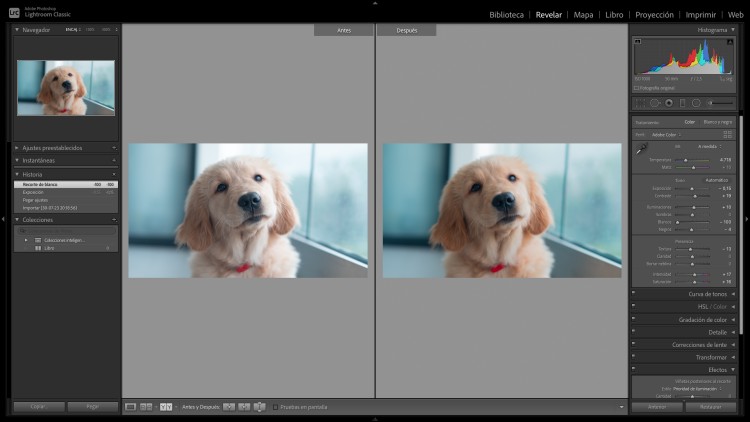
Task: Select Blanco y negro treatment
Action: (717, 122)
